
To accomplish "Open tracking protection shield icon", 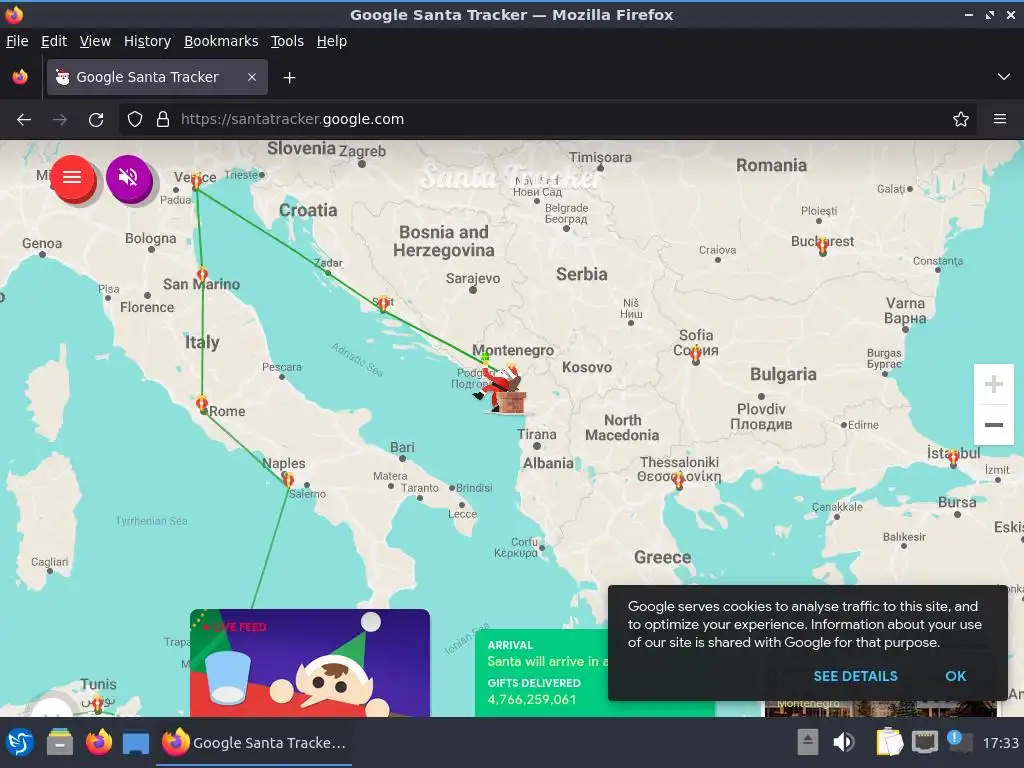I will pos(135,120).
